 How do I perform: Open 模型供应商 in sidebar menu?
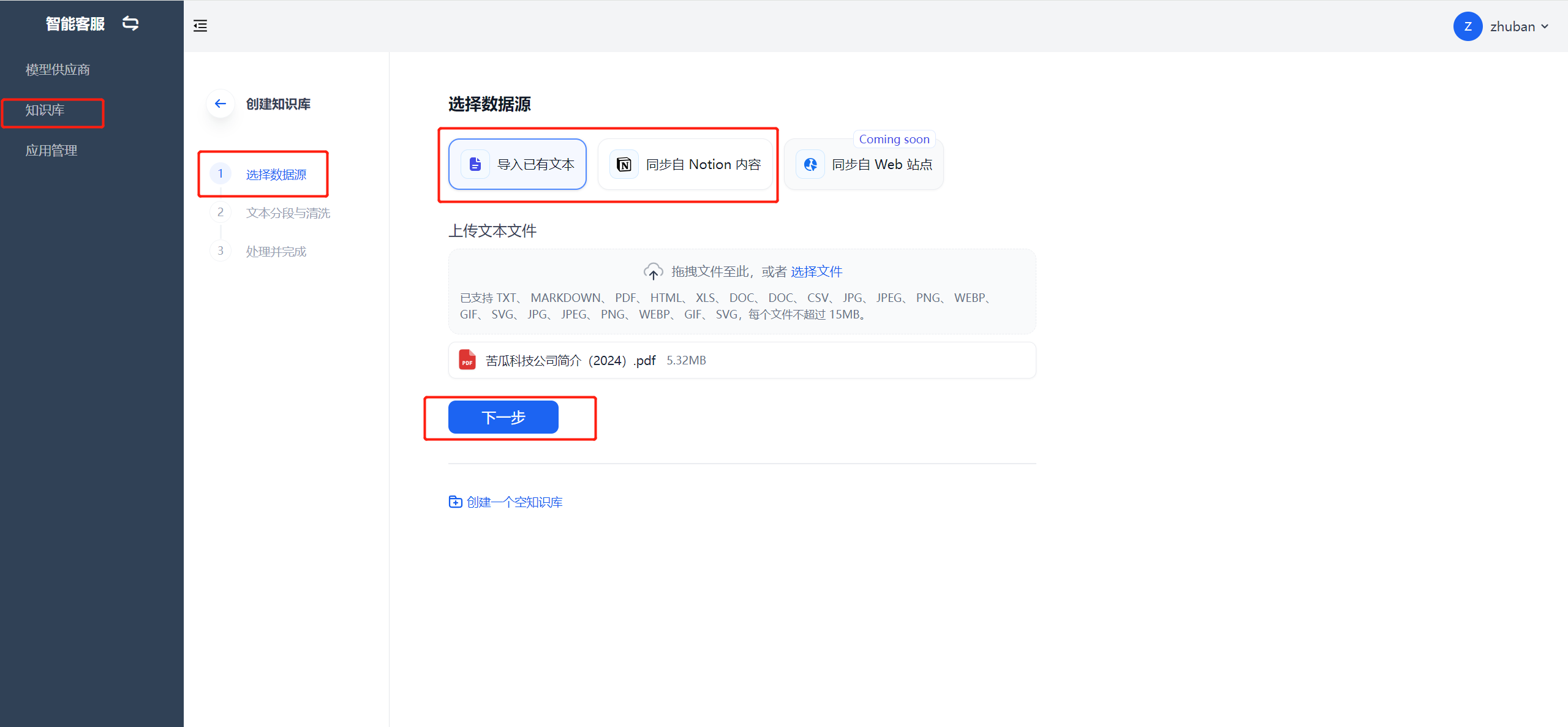click(58, 70)
